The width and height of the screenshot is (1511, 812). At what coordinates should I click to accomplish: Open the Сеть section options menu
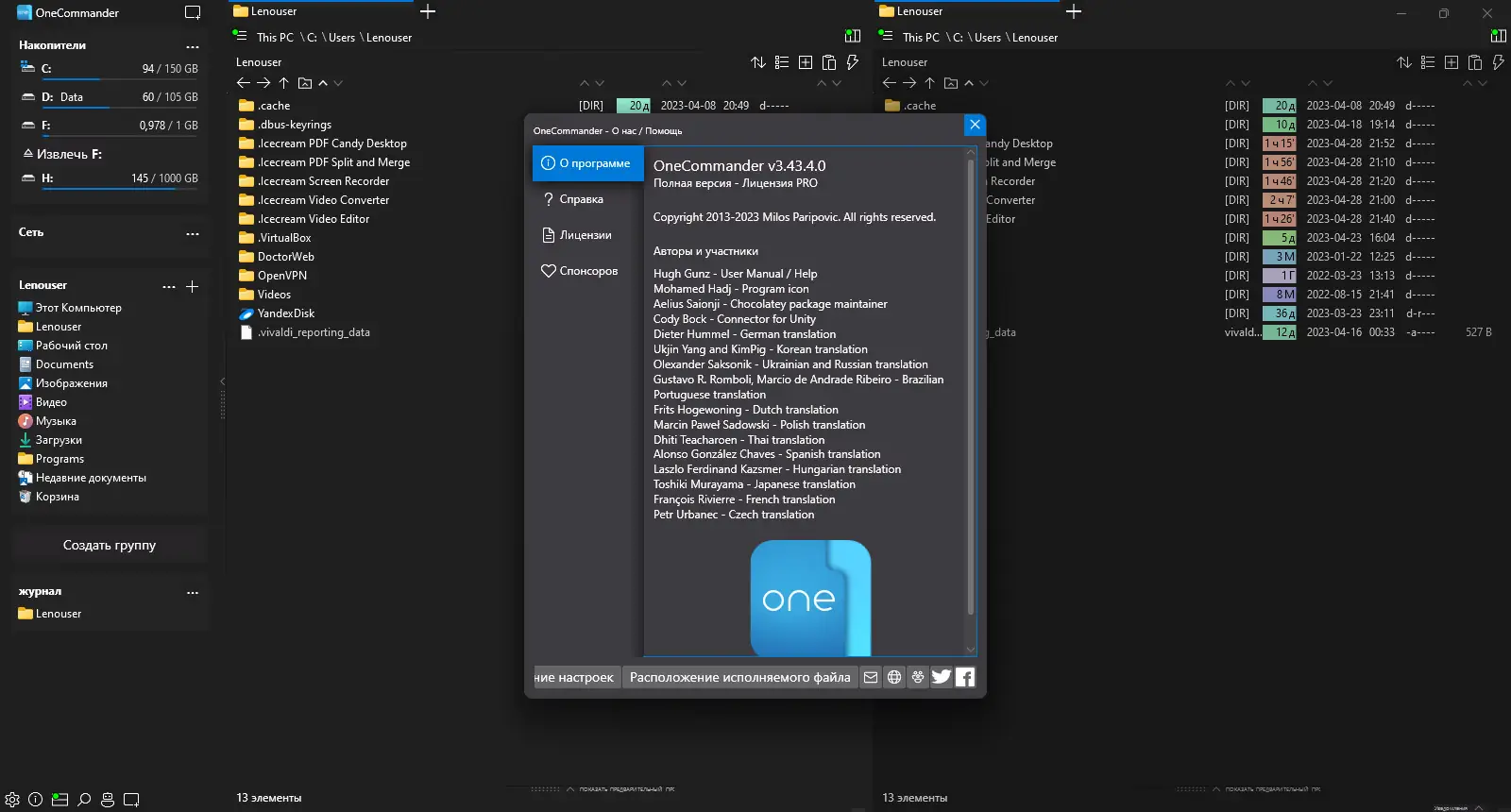coord(193,233)
